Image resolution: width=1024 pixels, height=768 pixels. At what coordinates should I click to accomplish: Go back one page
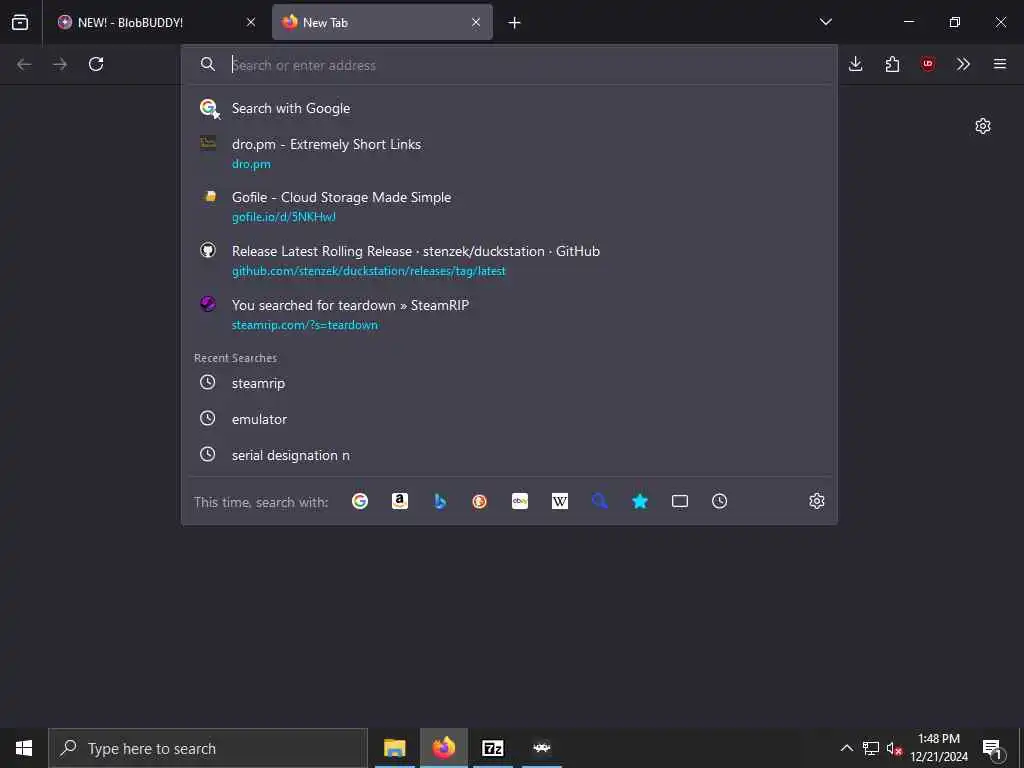click(x=24, y=64)
